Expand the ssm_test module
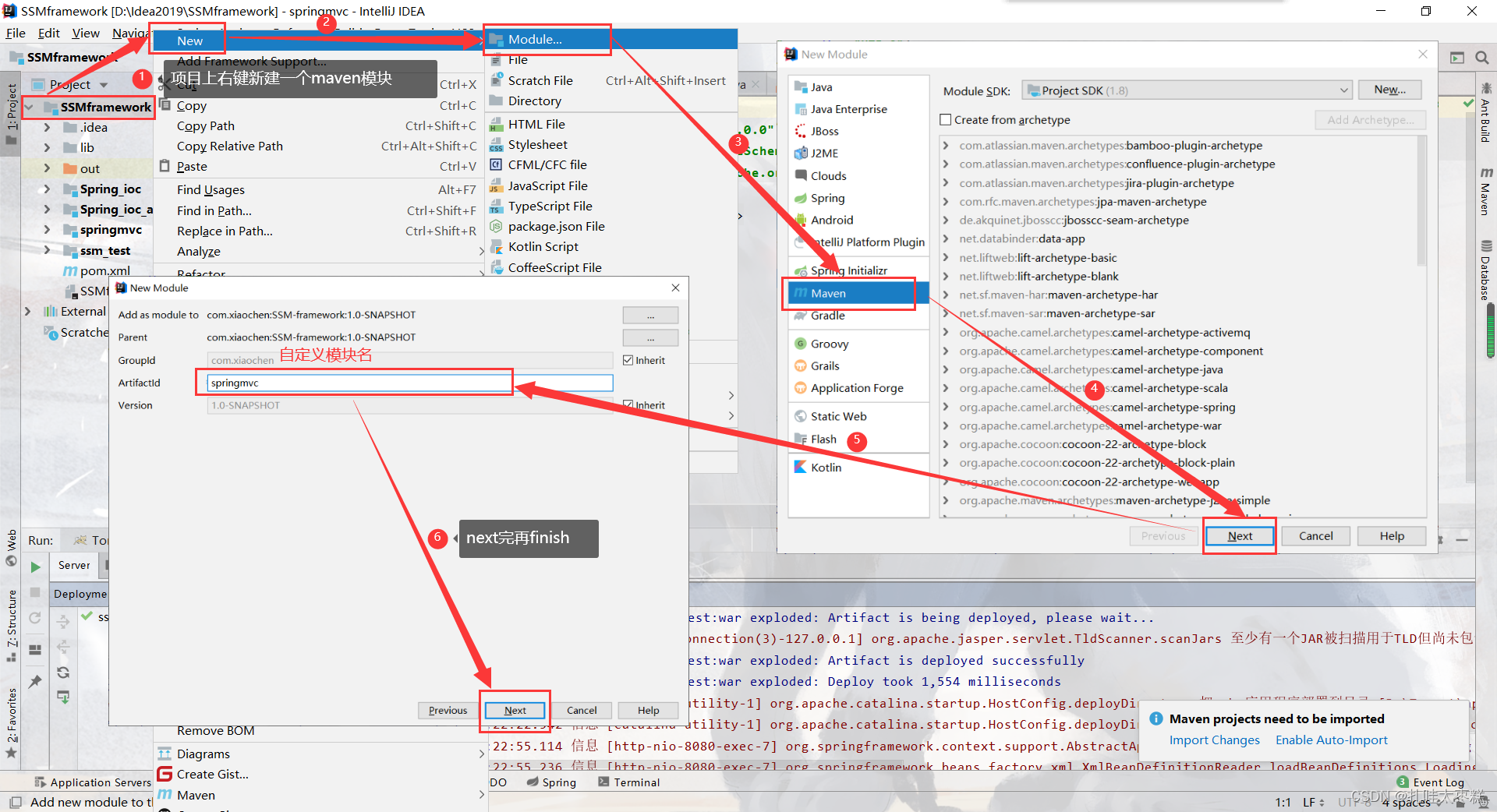Screen dimensions: 1497x812 pos(47,250)
